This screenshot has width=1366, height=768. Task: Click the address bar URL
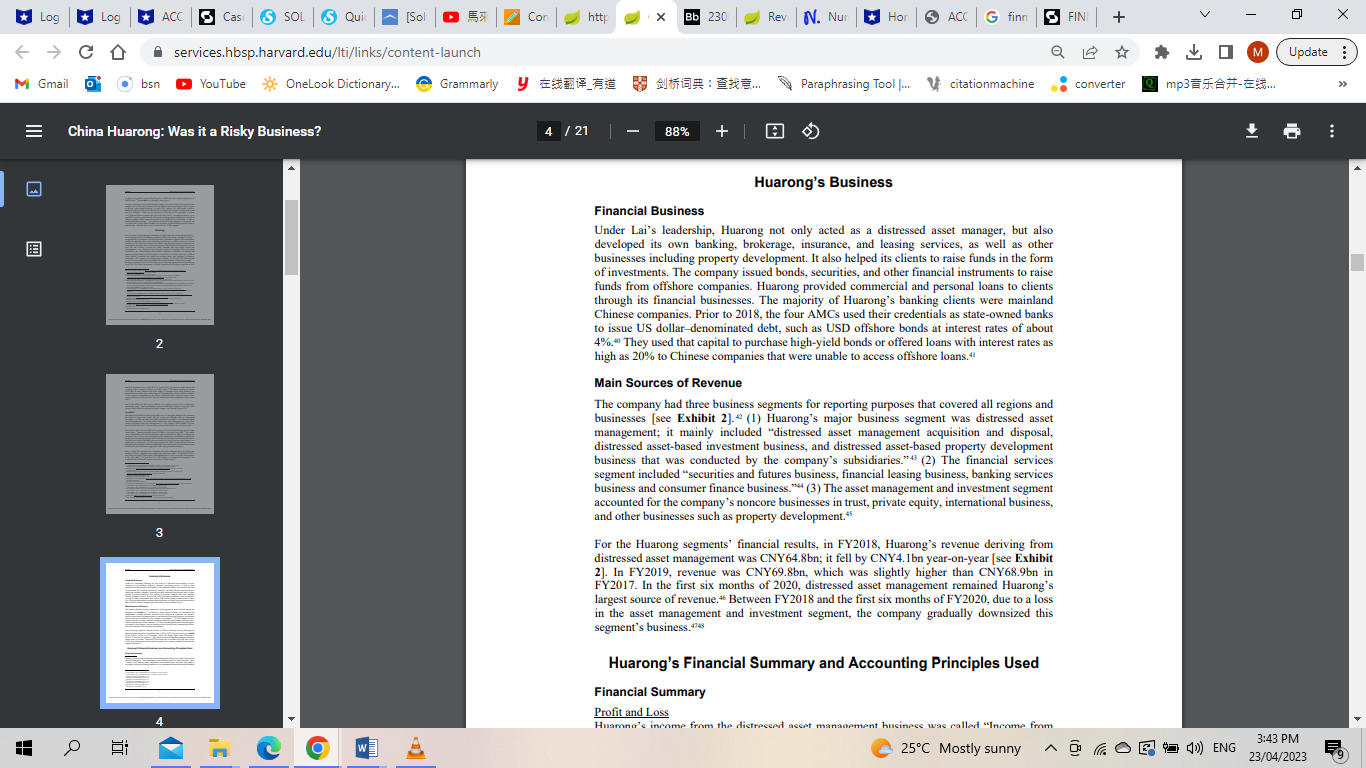pos(327,52)
